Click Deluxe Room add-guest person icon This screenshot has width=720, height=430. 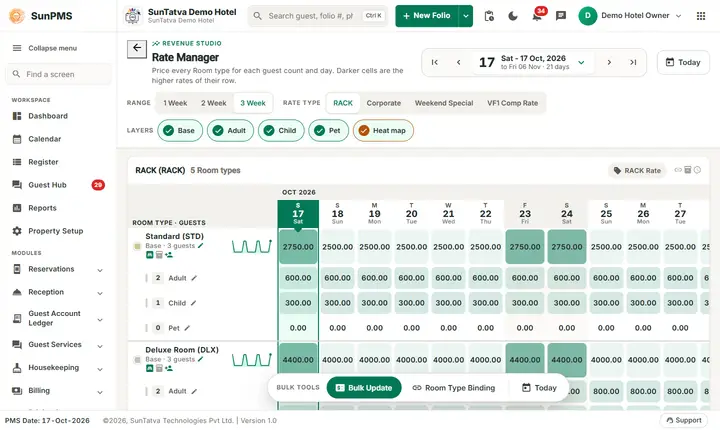click(x=169, y=368)
